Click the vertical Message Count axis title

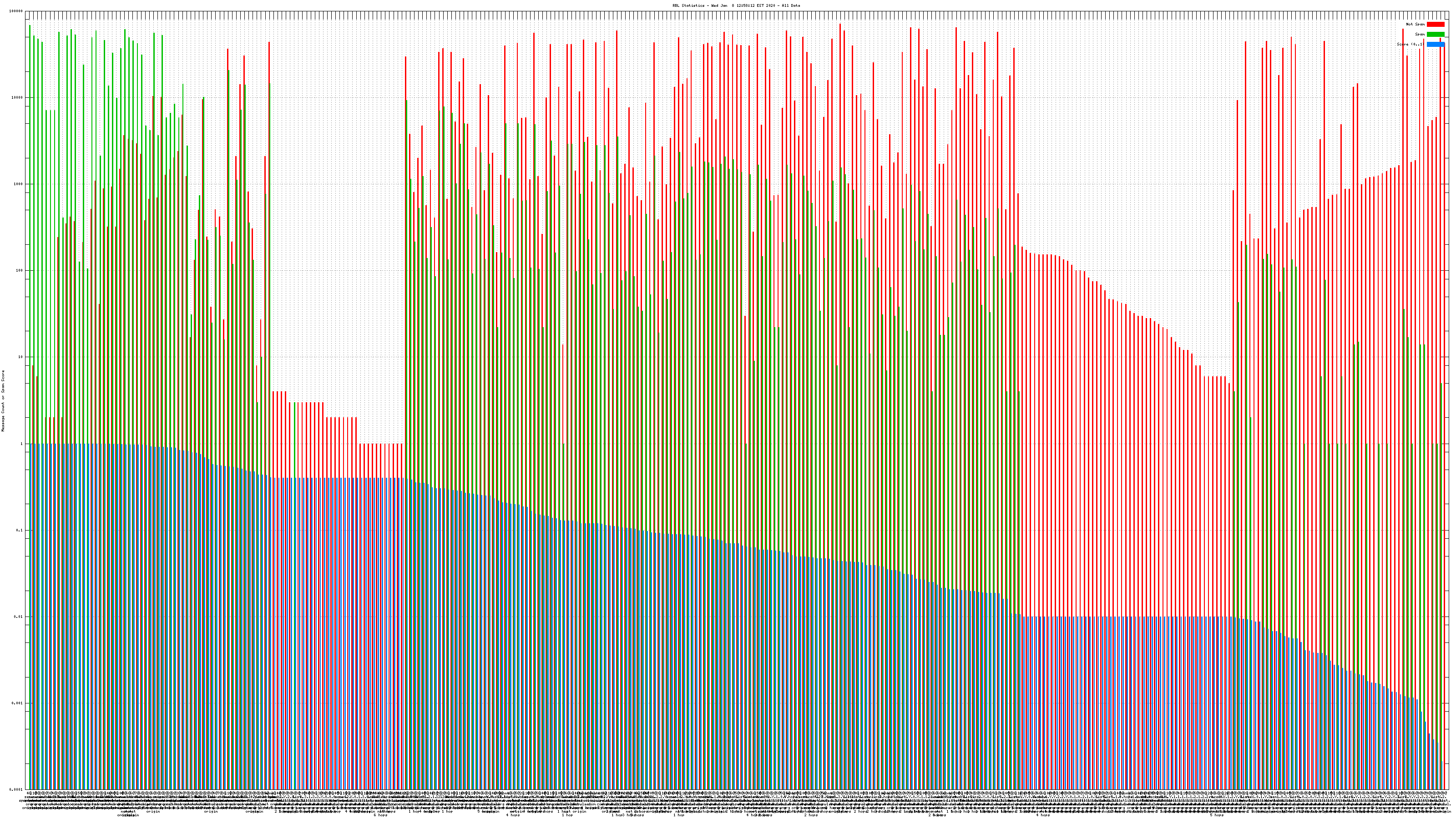pos(3,401)
